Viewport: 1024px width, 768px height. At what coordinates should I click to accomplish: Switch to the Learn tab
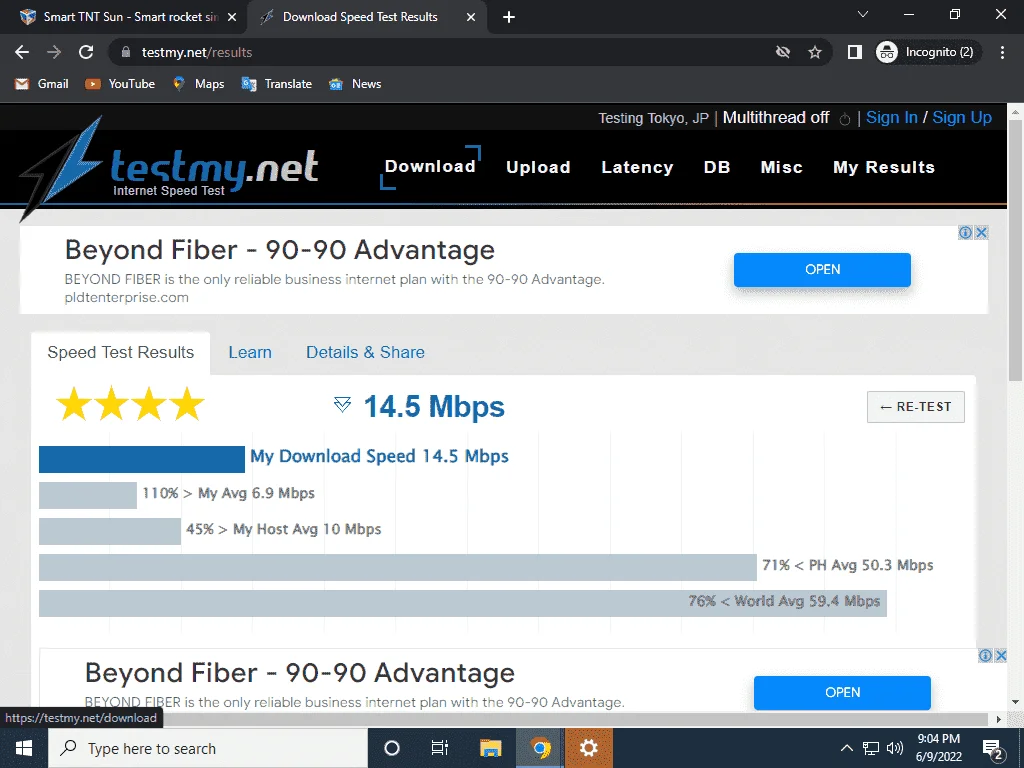(250, 353)
